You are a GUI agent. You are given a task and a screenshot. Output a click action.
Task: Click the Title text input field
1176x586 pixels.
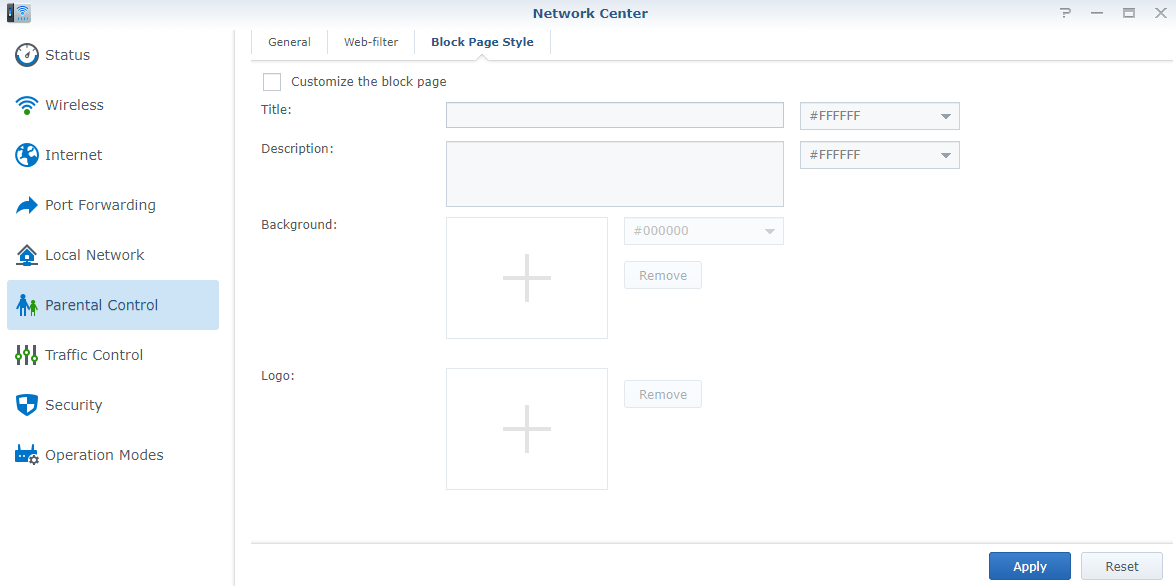(x=614, y=115)
